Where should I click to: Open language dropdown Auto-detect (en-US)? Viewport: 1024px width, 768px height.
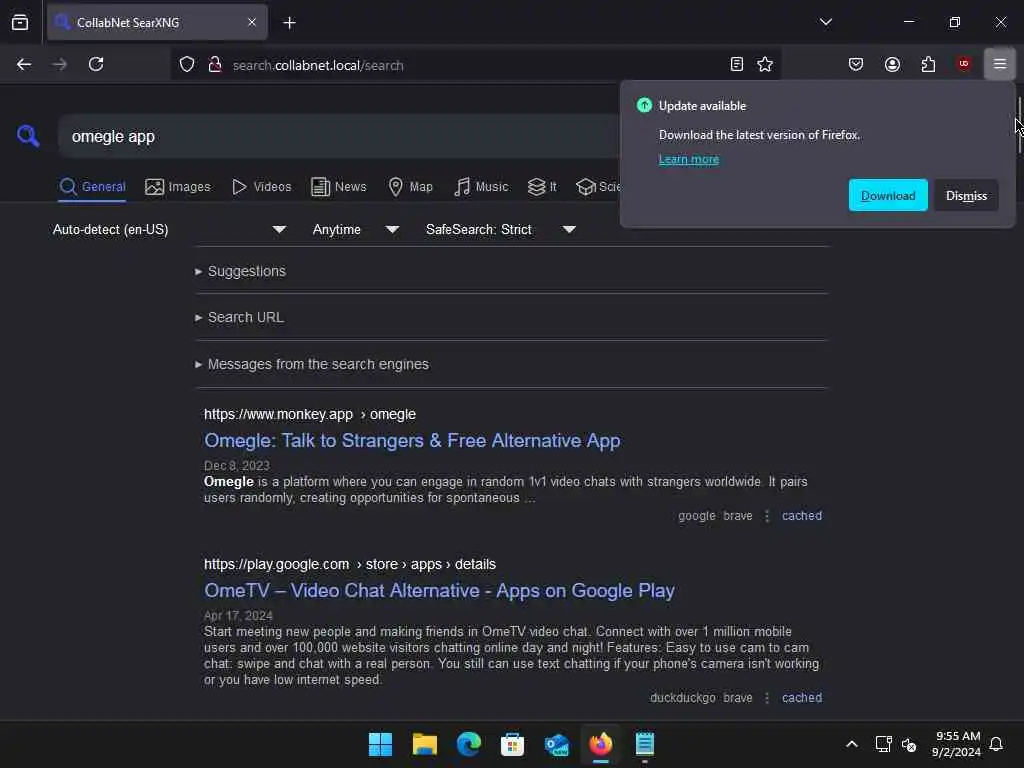click(x=169, y=229)
